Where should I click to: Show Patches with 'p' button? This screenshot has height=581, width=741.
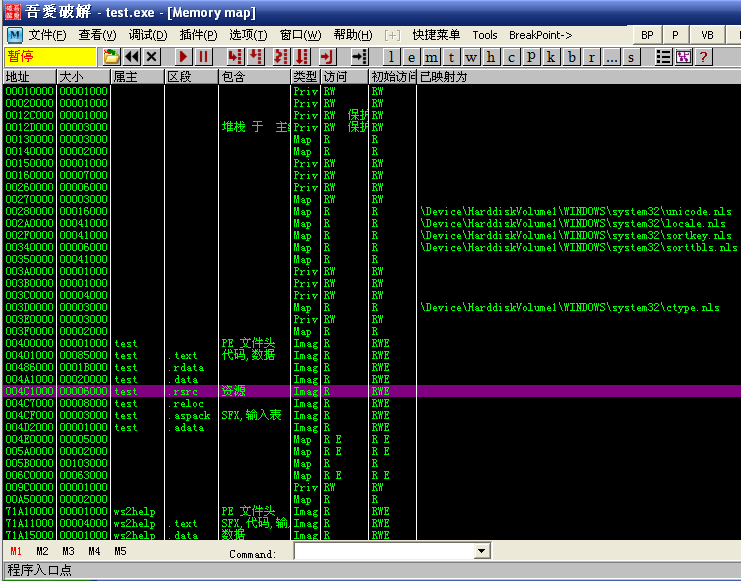(531, 57)
